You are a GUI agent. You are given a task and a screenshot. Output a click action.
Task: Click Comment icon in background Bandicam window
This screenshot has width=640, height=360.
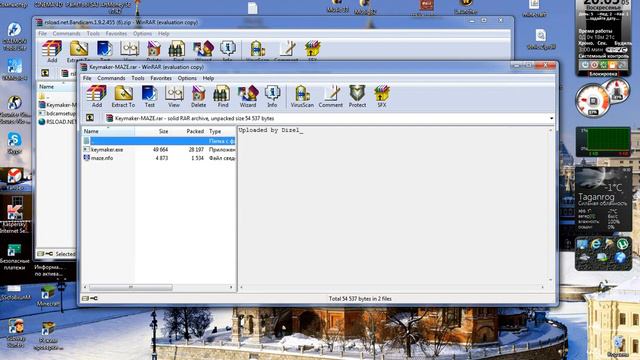(286, 51)
